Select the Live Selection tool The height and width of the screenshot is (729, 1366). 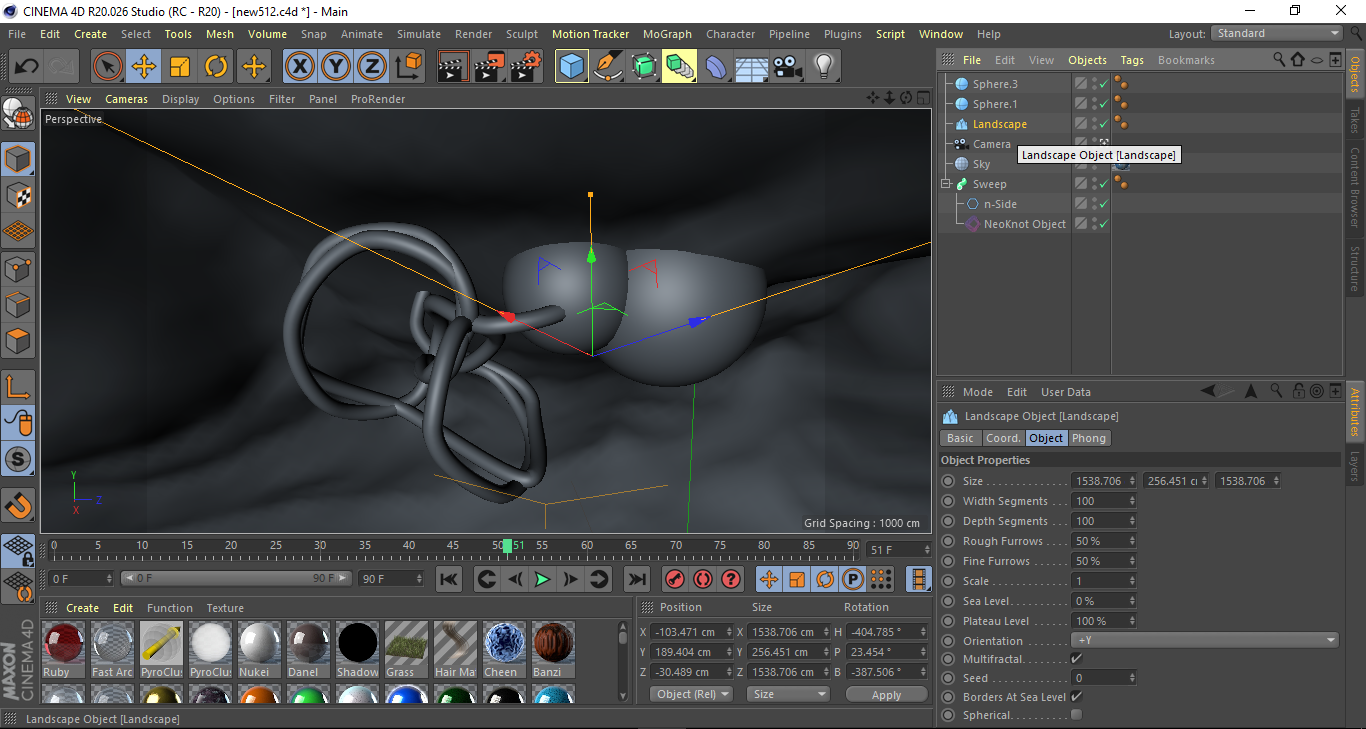[108, 67]
